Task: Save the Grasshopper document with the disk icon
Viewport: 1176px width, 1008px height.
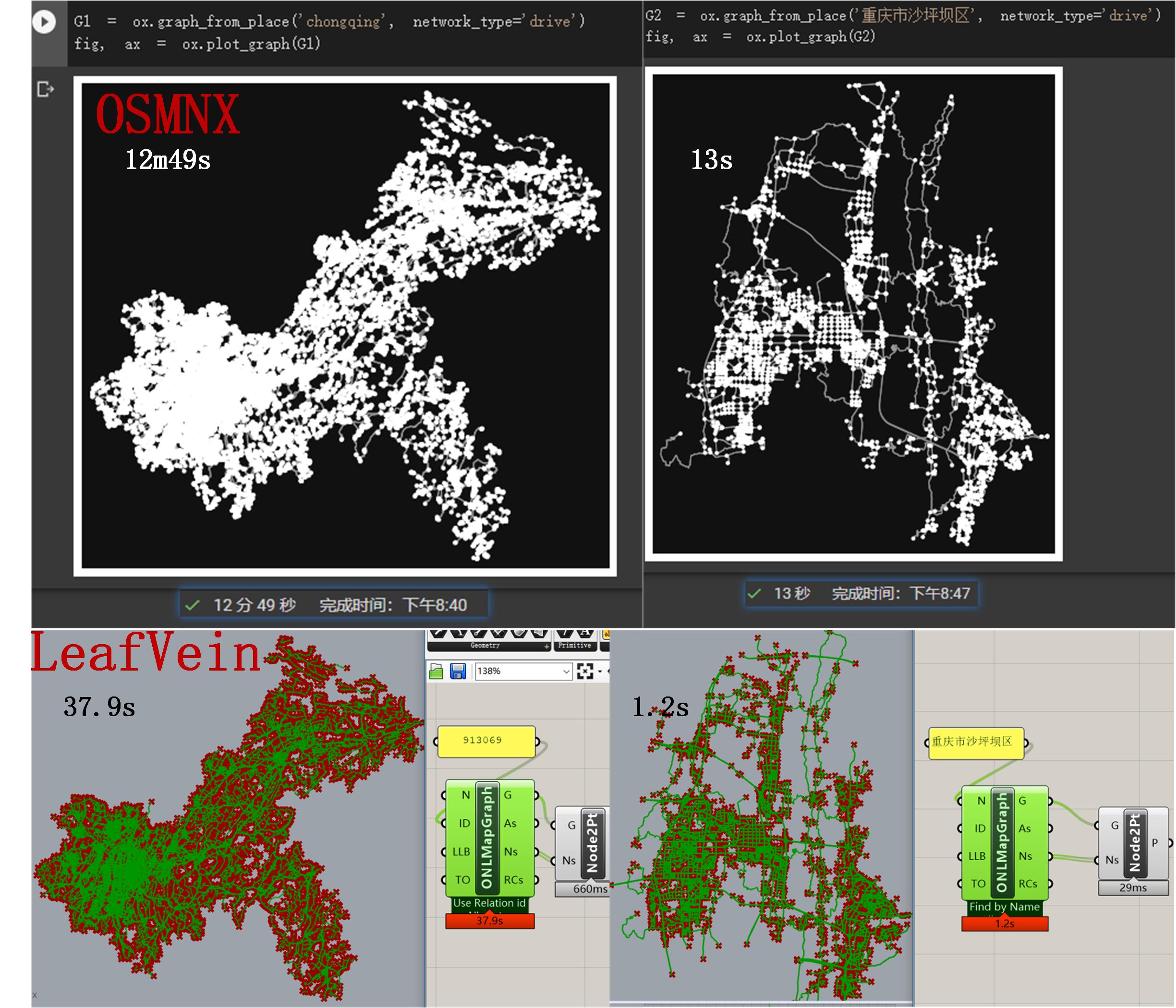Action: tap(458, 672)
